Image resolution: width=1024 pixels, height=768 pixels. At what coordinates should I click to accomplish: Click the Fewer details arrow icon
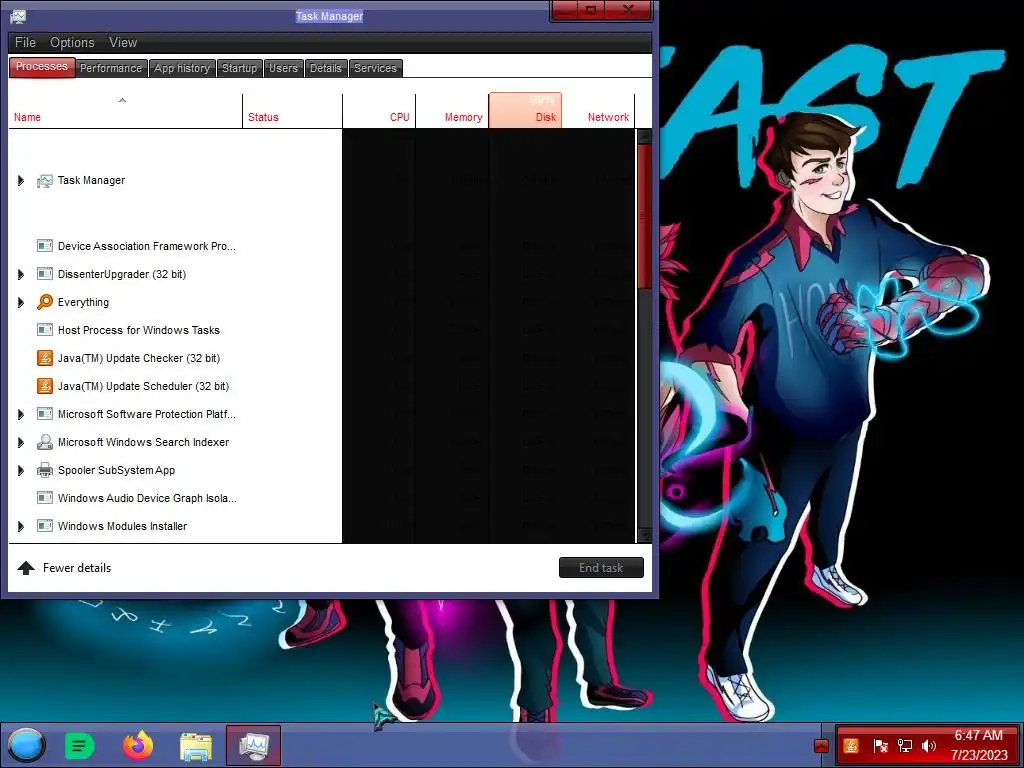pos(26,568)
